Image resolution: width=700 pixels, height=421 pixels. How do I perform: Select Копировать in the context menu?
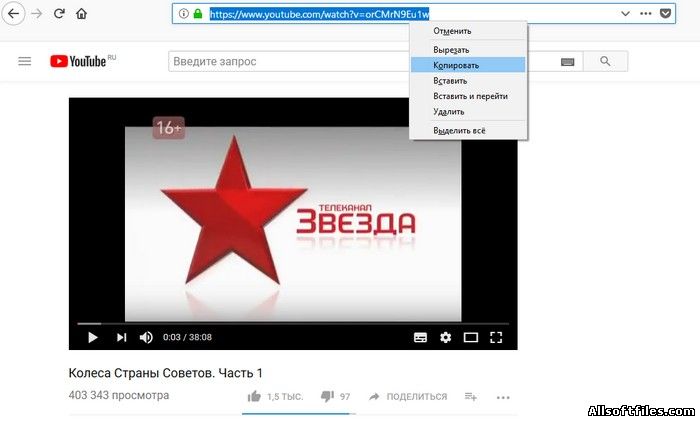click(468, 65)
